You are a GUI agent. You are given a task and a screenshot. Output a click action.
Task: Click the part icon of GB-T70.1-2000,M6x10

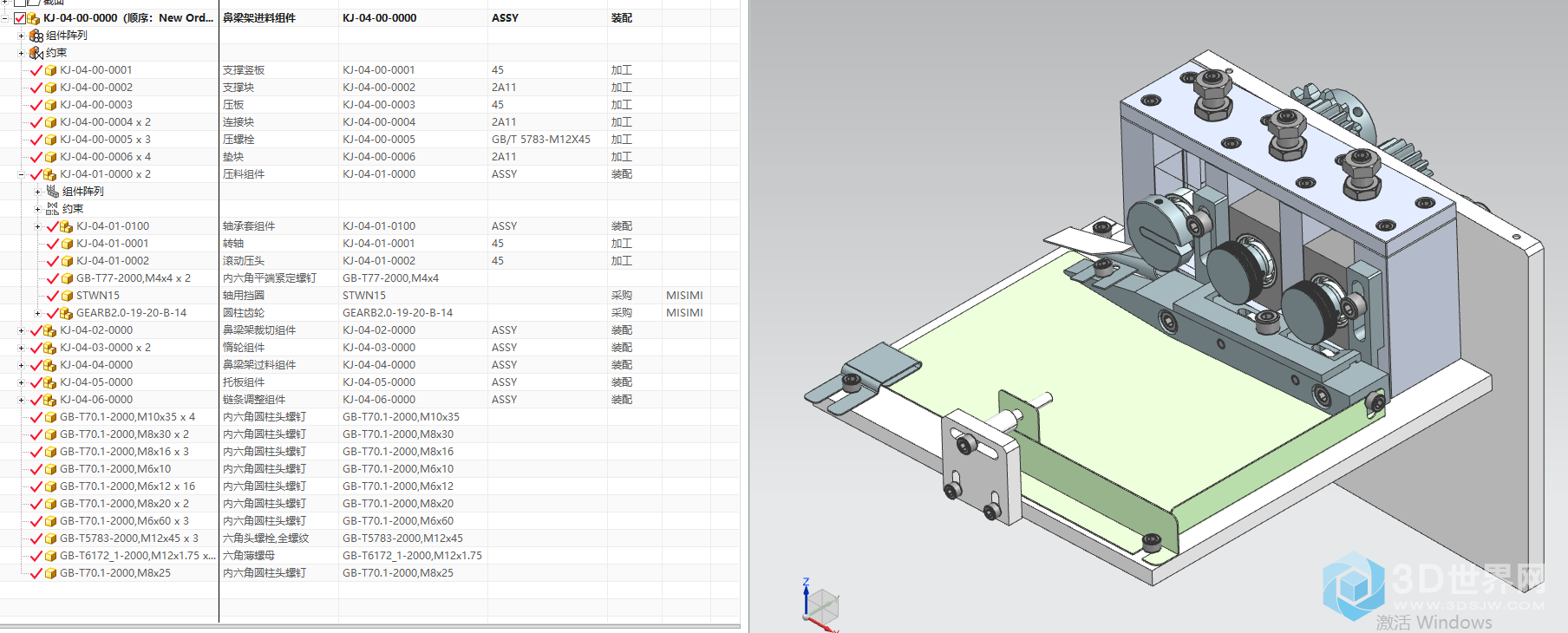51,469
